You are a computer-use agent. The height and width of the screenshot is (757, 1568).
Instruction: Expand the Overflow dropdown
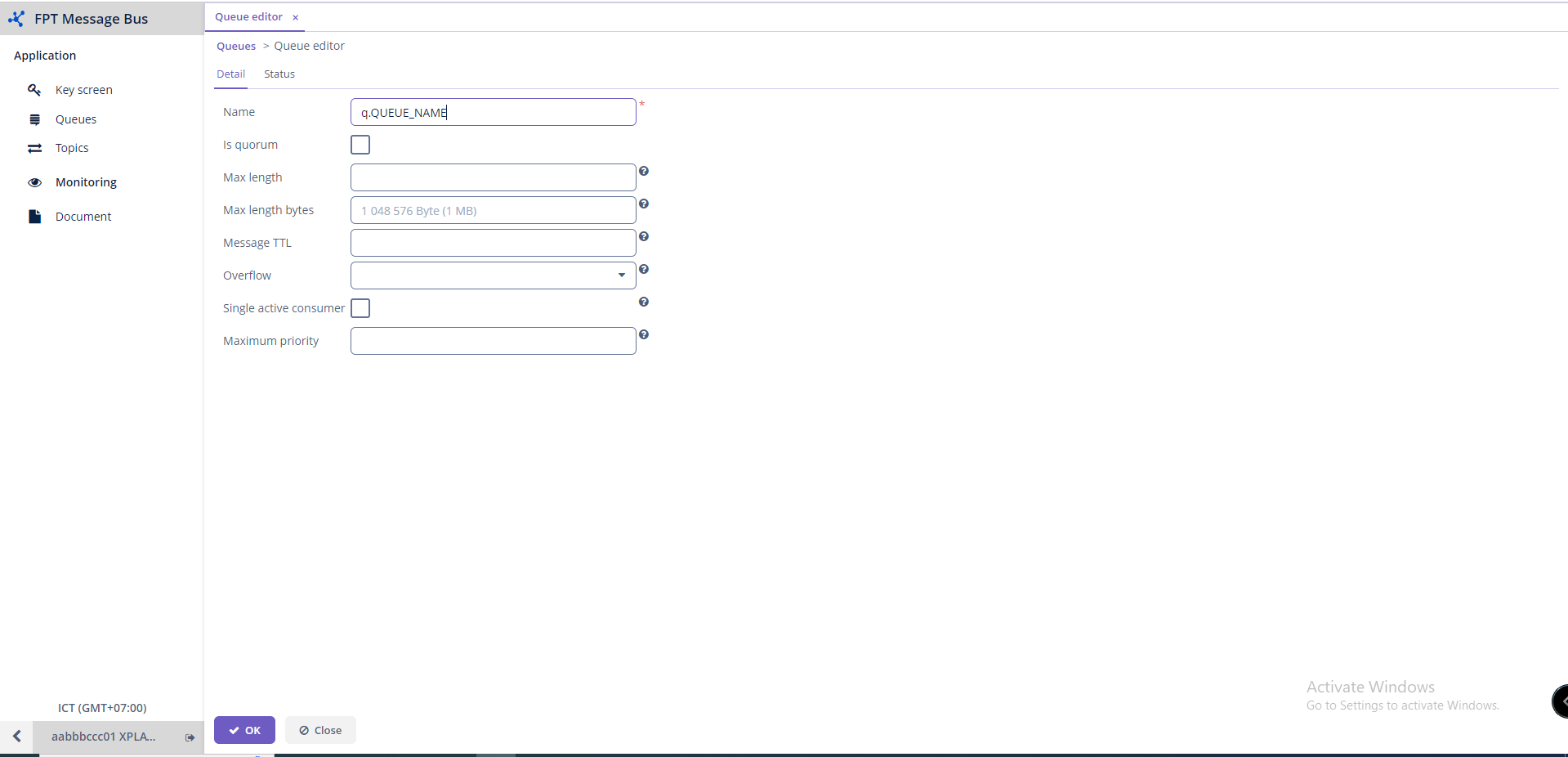pyautogui.click(x=621, y=275)
